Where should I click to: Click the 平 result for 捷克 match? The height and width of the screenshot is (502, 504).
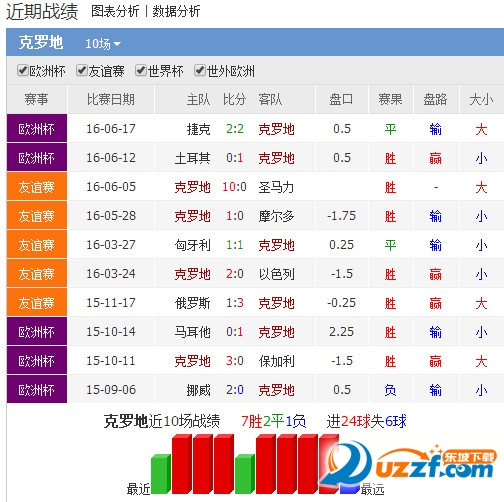point(390,129)
